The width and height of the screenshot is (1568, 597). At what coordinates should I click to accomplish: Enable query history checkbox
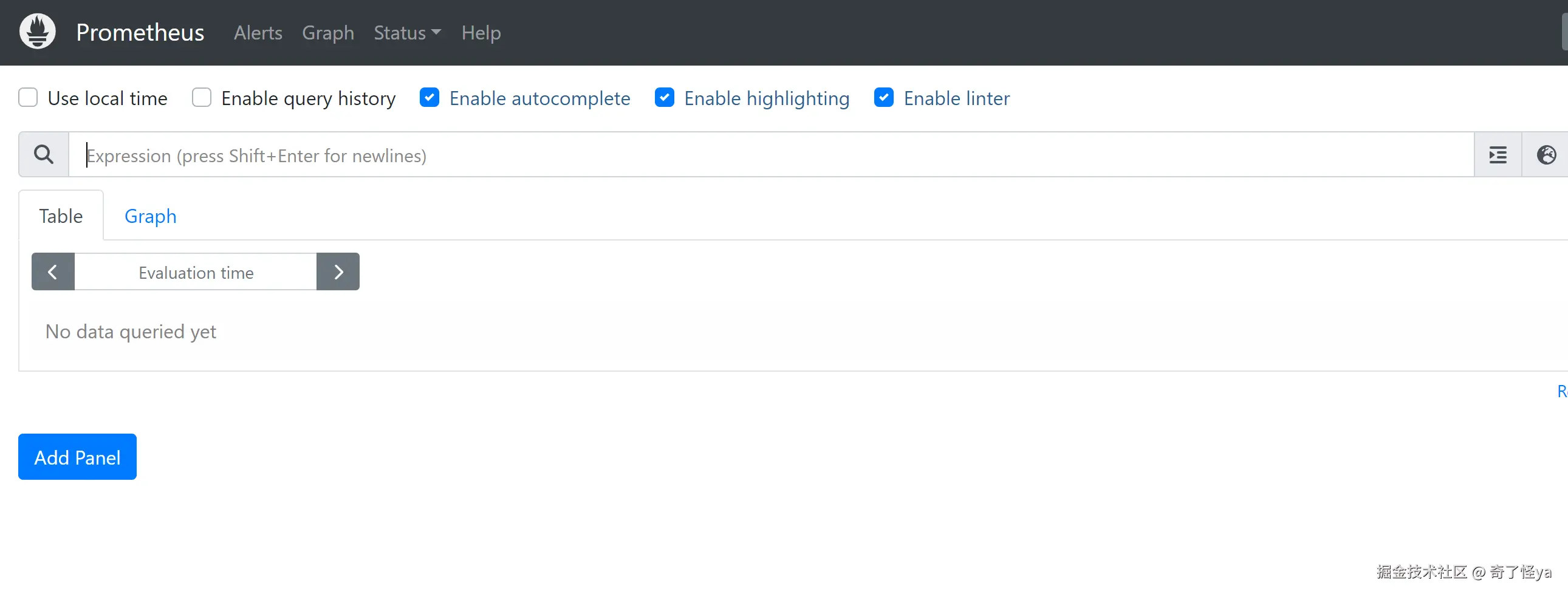202,97
